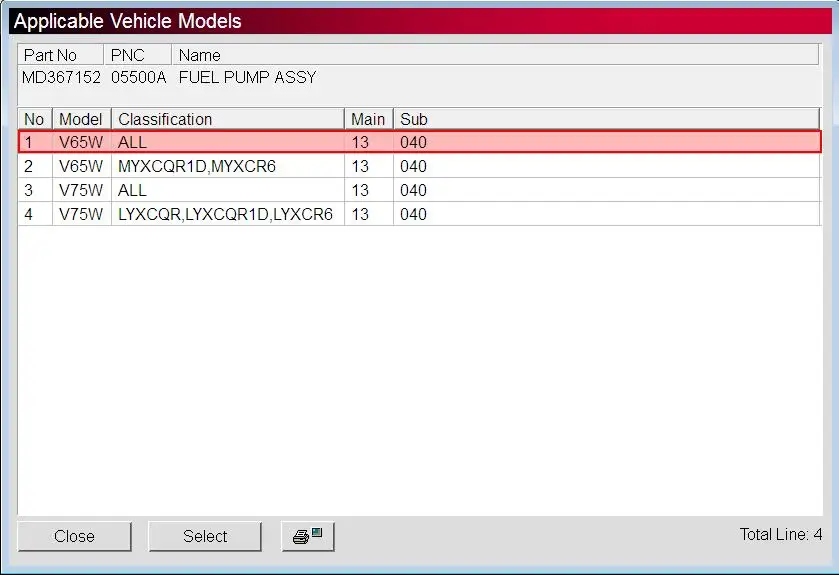The image size is (839, 575).
Task: Click the Name column header
Action: (495, 55)
